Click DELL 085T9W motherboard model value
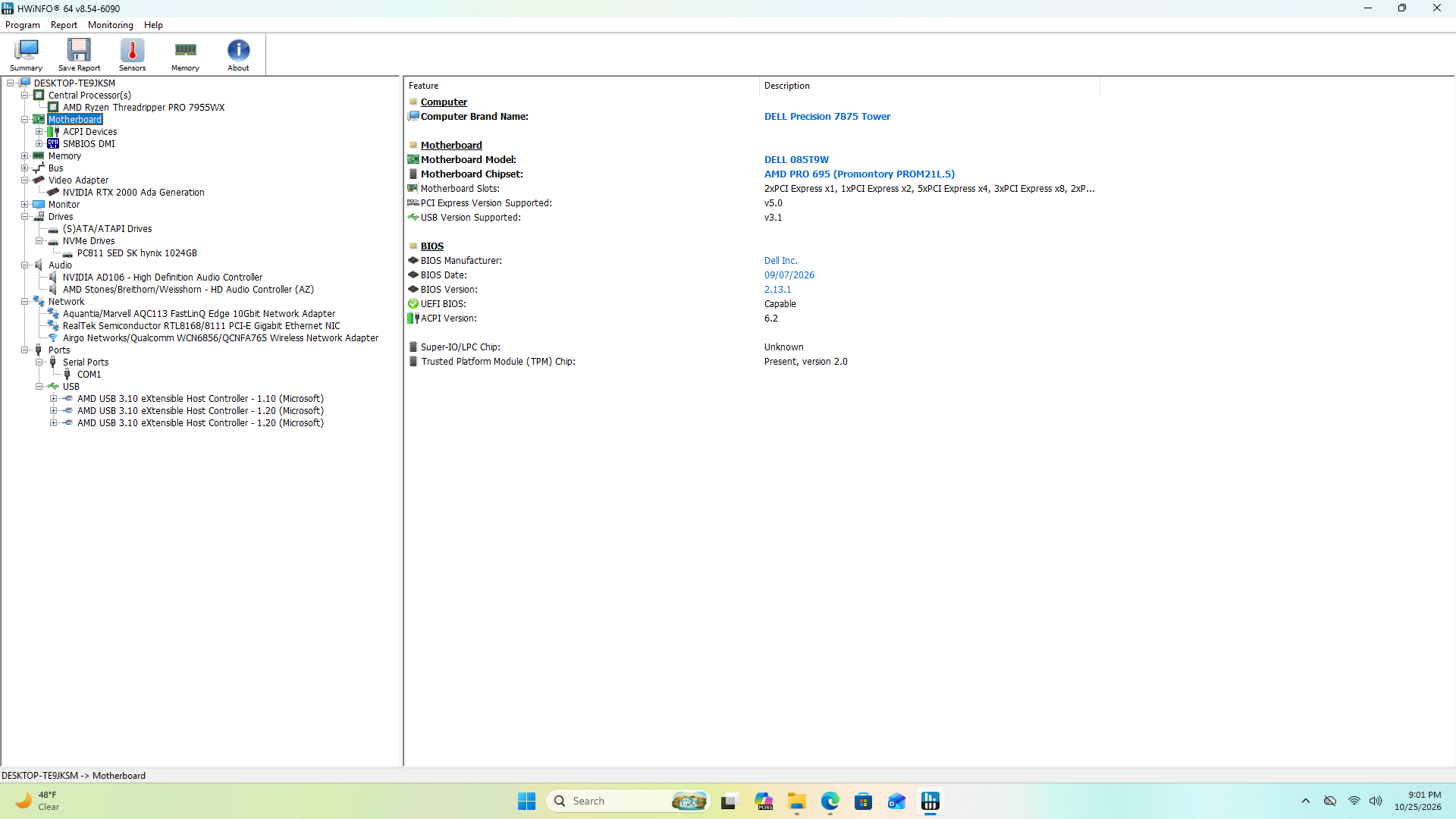The image size is (1456, 819). coord(796,160)
